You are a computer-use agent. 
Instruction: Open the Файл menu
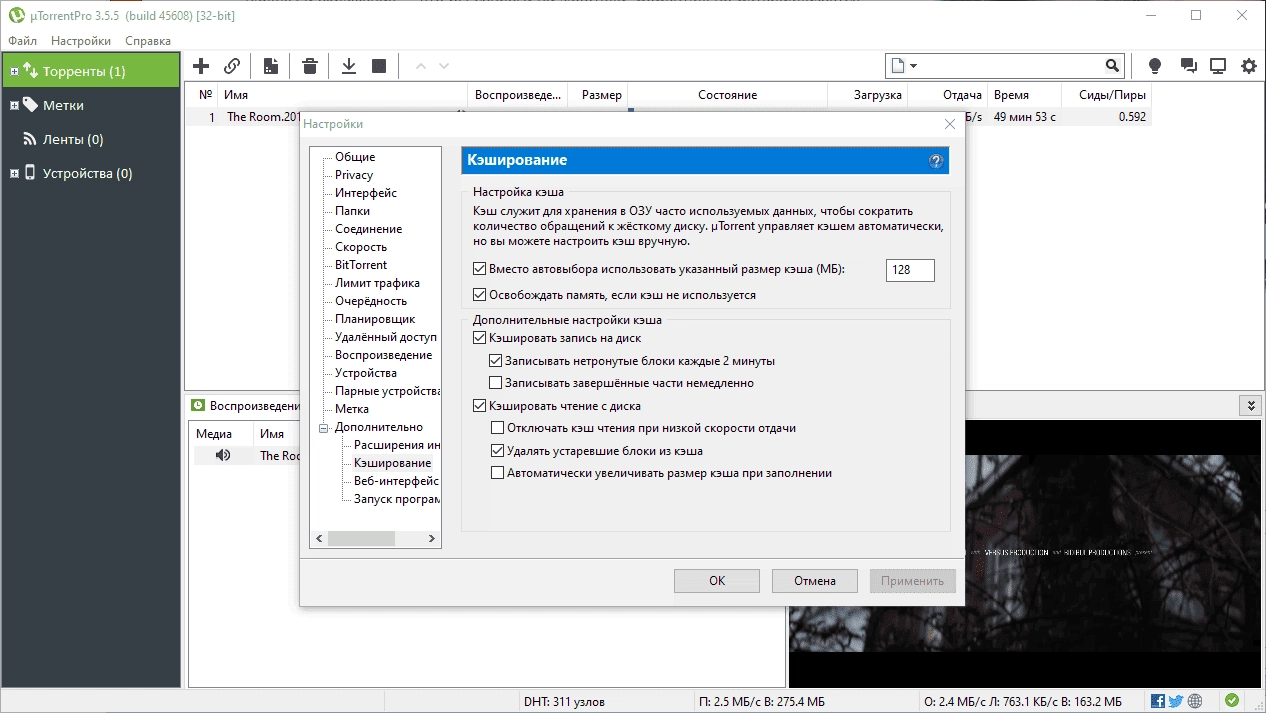coord(22,41)
